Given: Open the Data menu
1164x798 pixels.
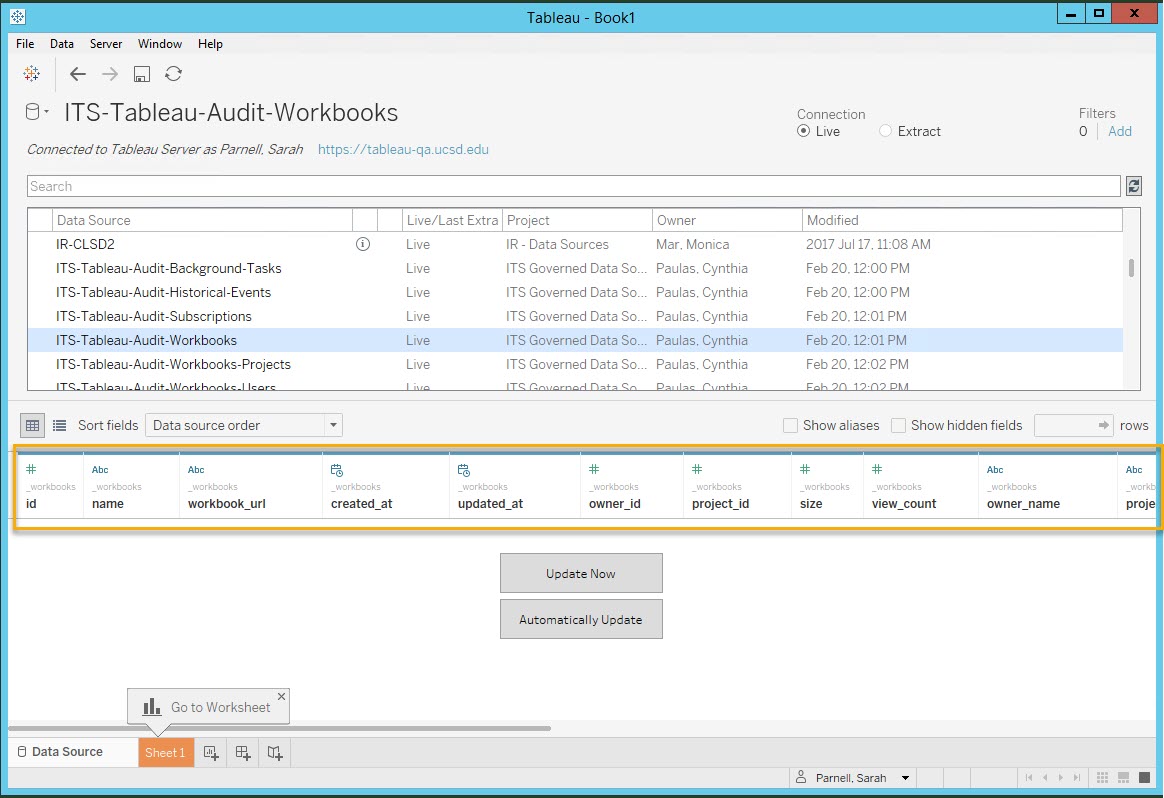Looking at the screenshot, I should click(62, 44).
